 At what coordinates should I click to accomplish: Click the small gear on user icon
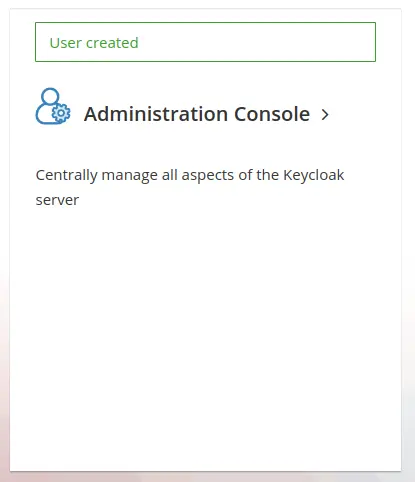[x=61, y=114]
